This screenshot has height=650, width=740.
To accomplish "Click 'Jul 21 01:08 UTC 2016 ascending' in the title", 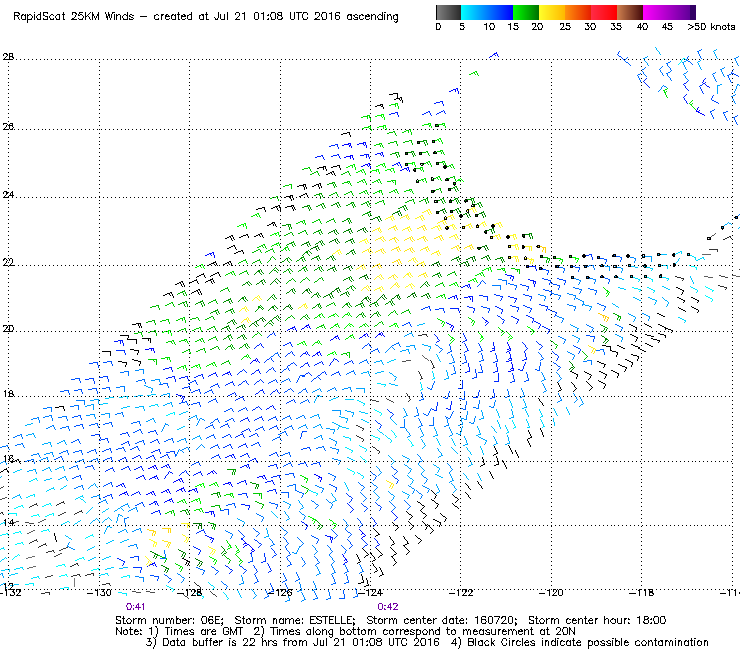I will tap(306, 17).
